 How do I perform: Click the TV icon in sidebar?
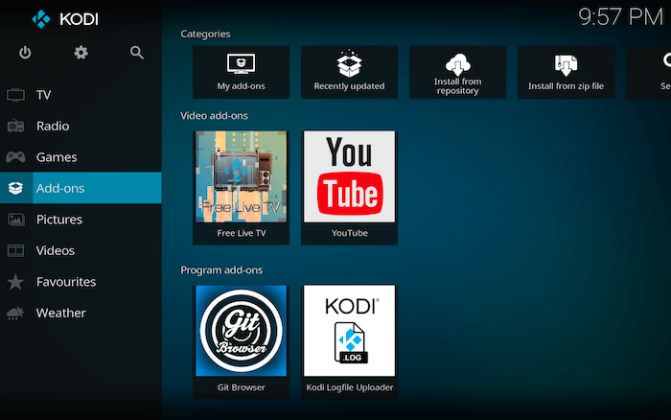16,95
